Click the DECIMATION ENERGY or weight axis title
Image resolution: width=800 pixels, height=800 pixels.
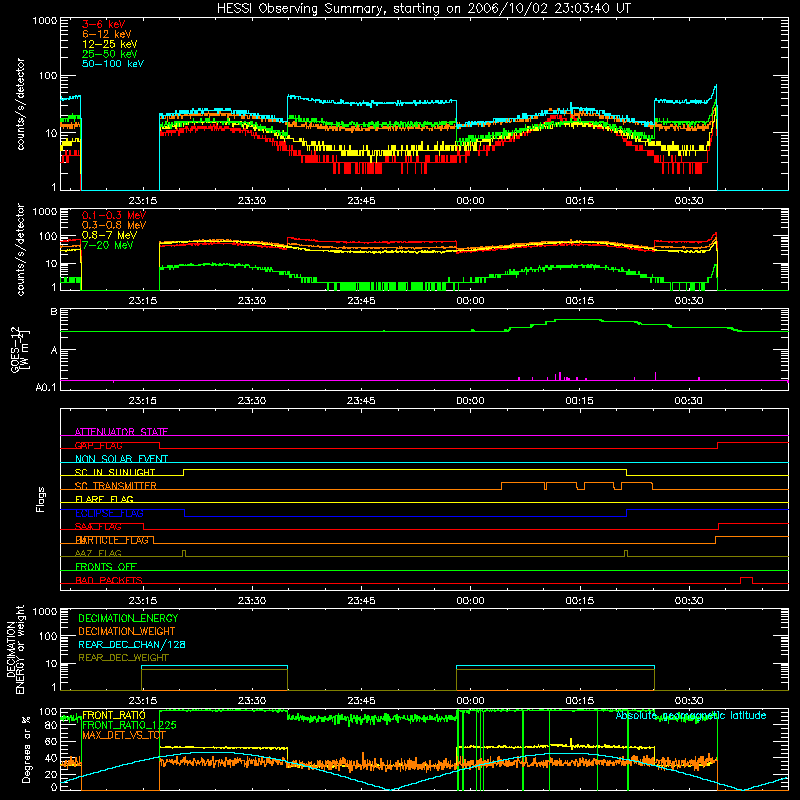(x=15, y=649)
